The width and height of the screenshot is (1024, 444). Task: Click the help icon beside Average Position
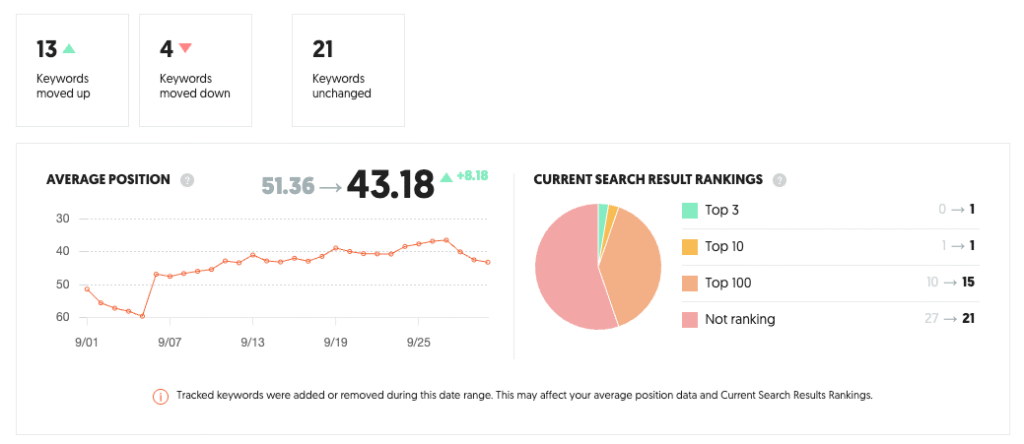click(187, 180)
